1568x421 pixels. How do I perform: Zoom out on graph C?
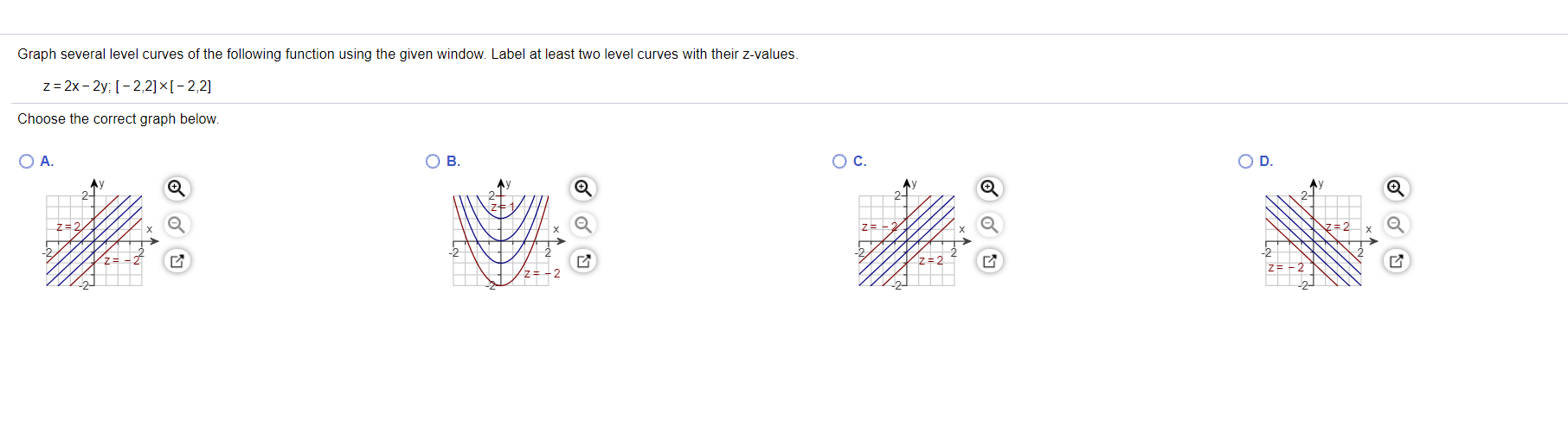tap(989, 225)
